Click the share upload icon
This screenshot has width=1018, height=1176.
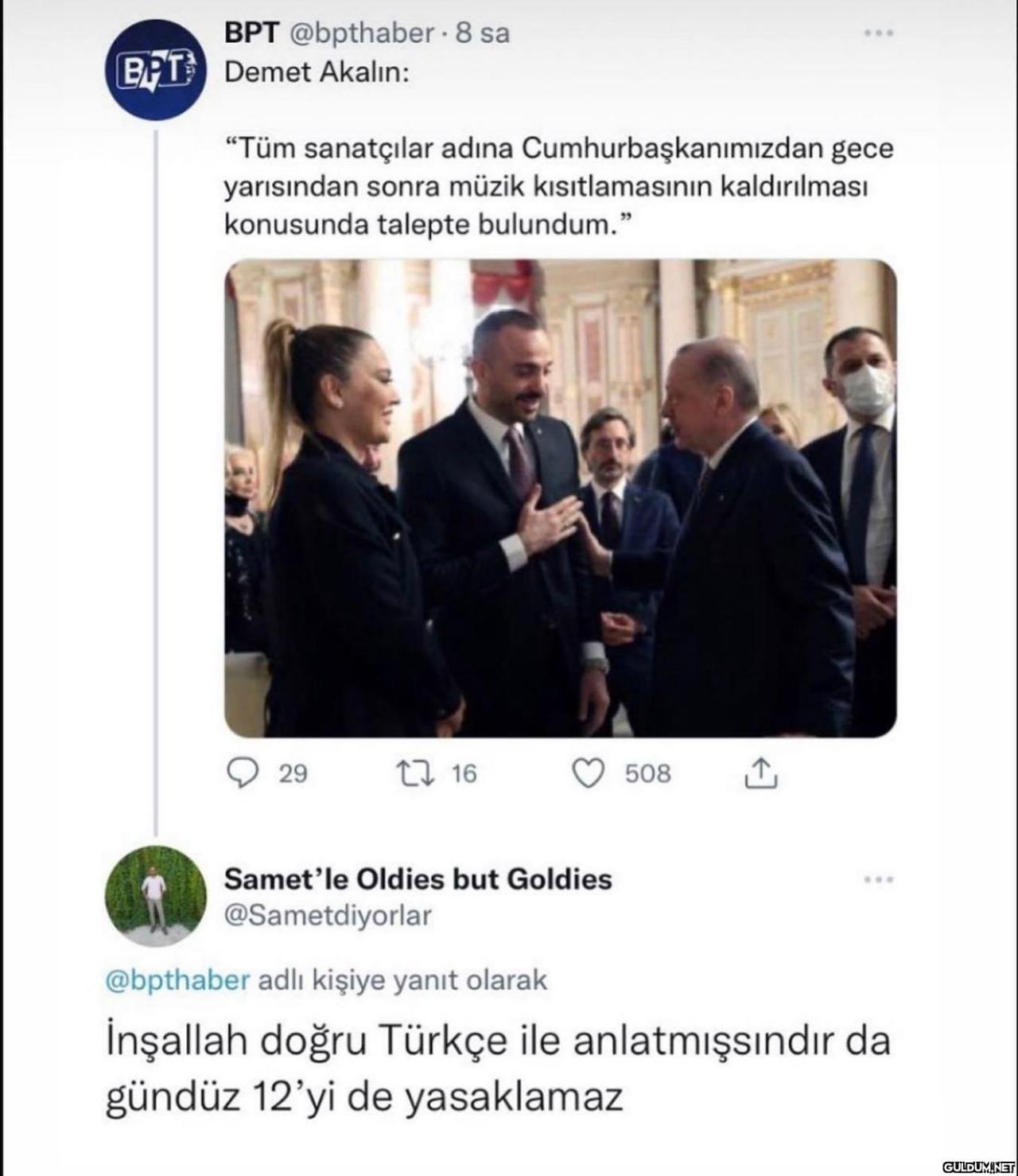point(760,773)
